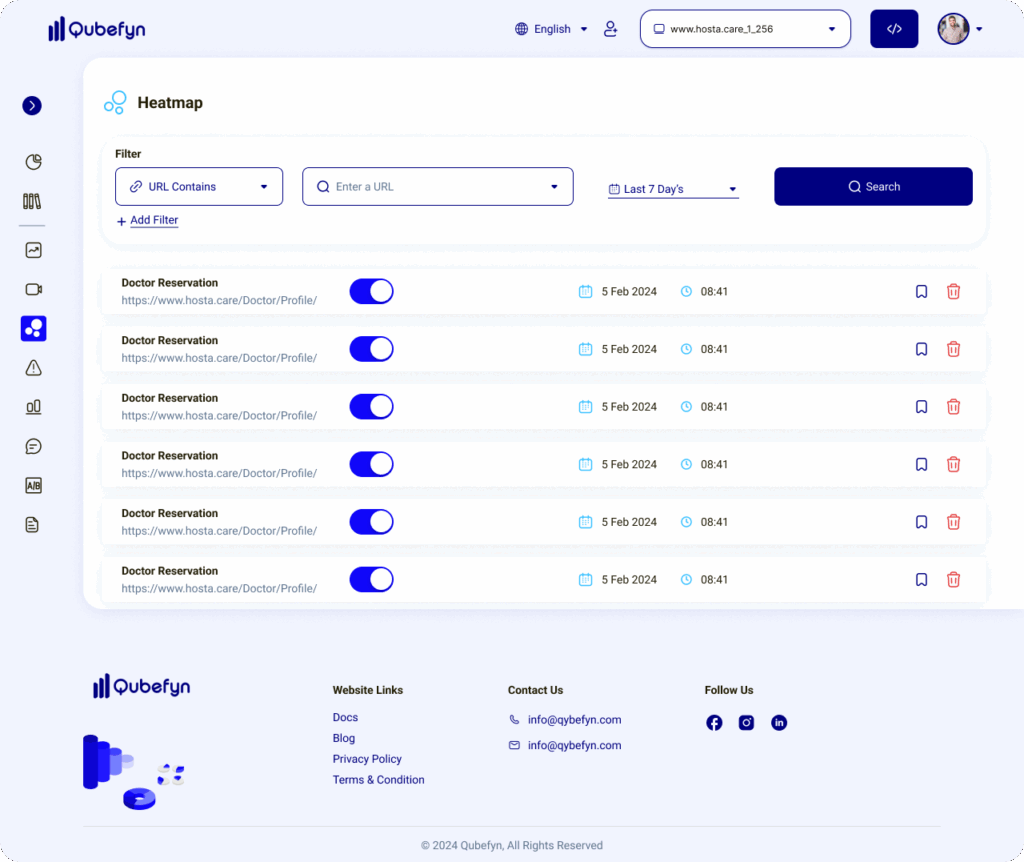Bookmark the first Doctor Reservation row

tap(921, 291)
